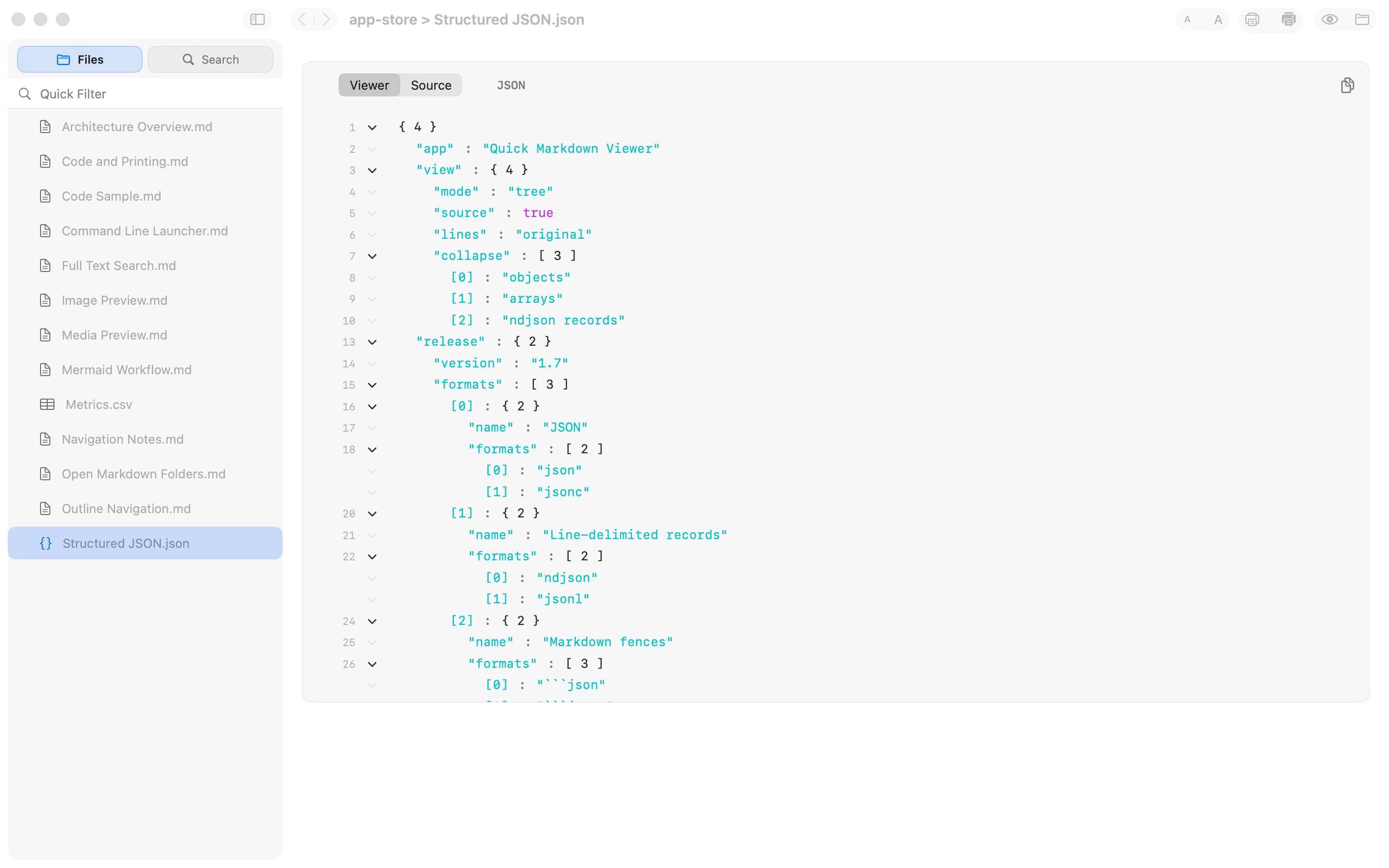Select the Viewer mode

click(x=369, y=85)
